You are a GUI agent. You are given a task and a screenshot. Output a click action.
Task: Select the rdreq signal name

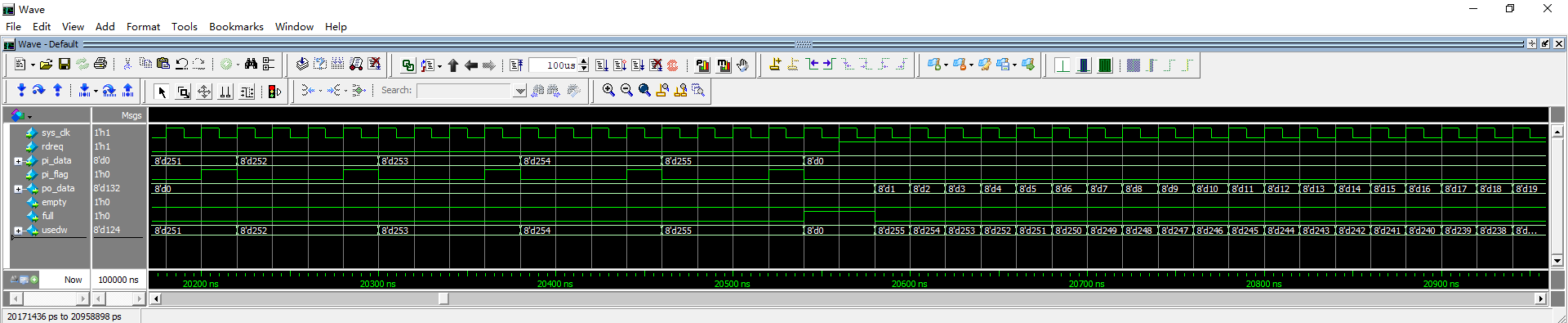coord(52,146)
